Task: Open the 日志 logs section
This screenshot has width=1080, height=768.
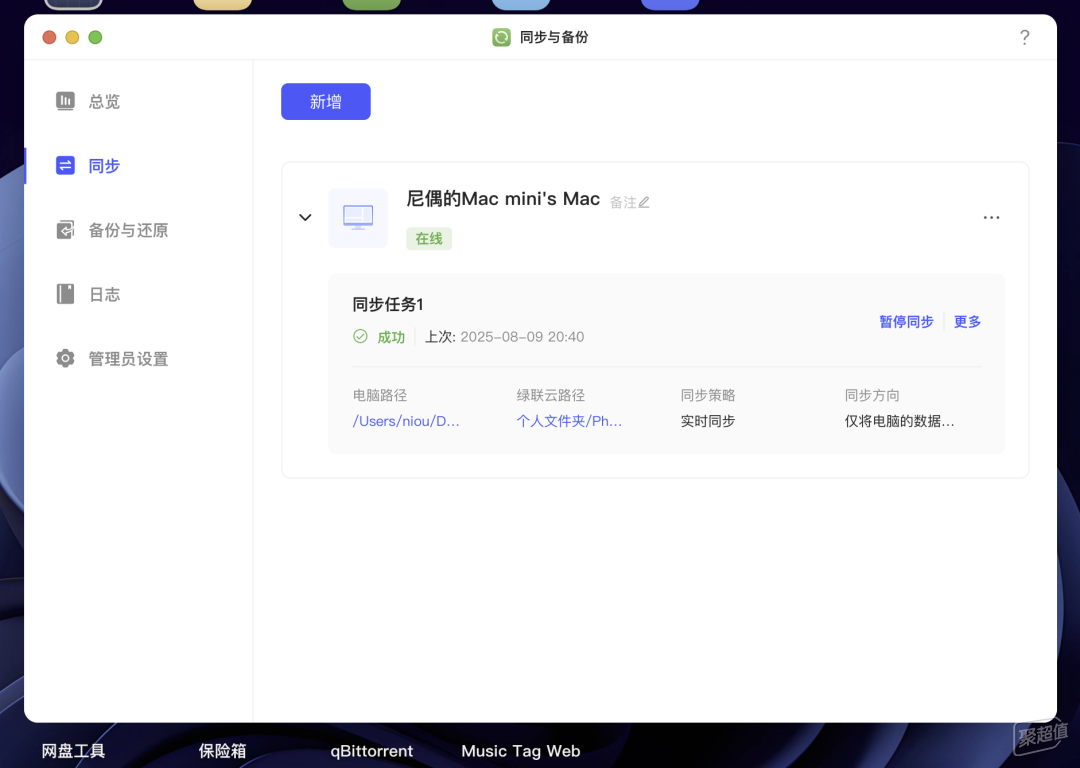Action: (104, 295)
